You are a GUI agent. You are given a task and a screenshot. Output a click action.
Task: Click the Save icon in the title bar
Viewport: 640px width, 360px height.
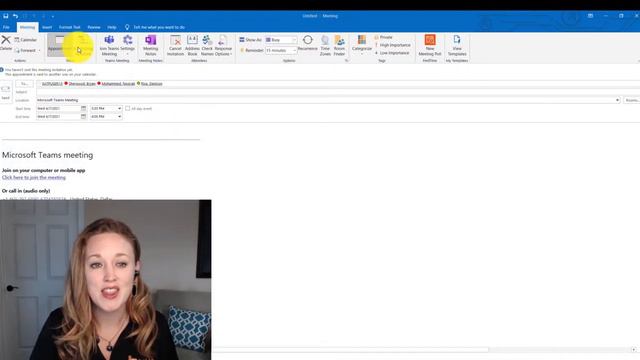point(6,16)
